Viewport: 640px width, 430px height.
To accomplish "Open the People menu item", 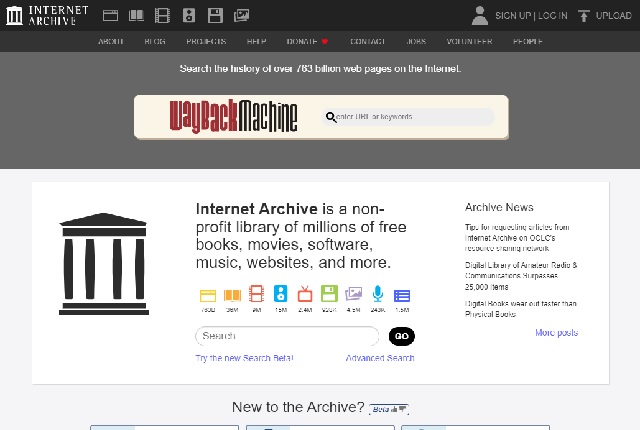I will (527, 41).
